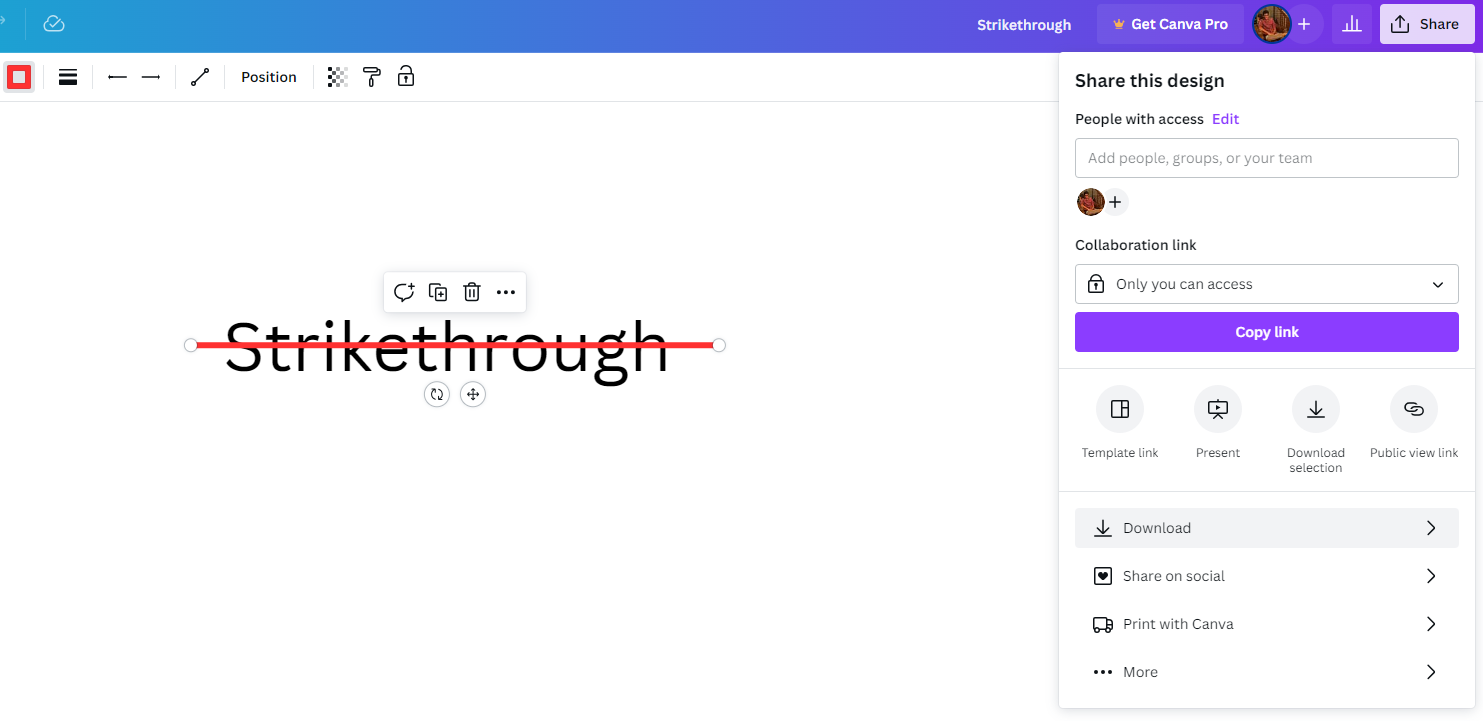Select Template link option
The image size is (1483, 721).
[x=1120, y=423]
